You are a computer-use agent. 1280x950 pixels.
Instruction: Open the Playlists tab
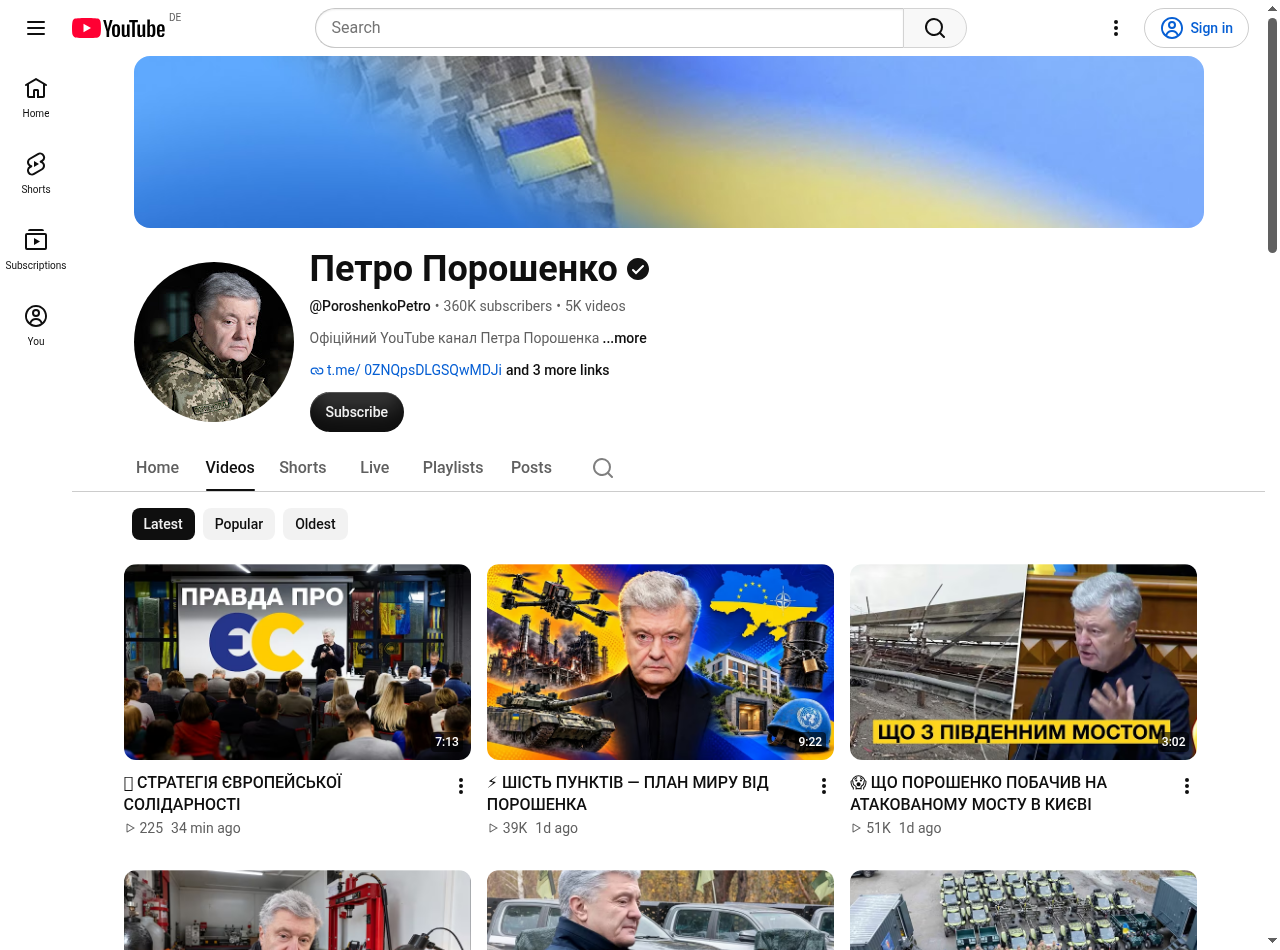pyautogui.click(x=453, y=468)
